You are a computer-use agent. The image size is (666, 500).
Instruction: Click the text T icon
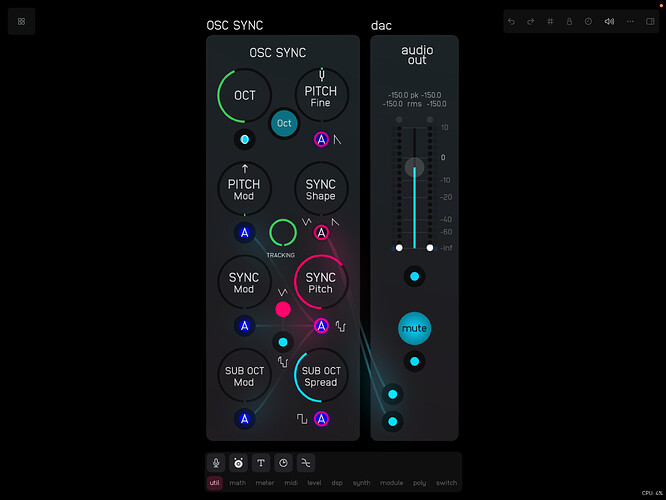261,463
